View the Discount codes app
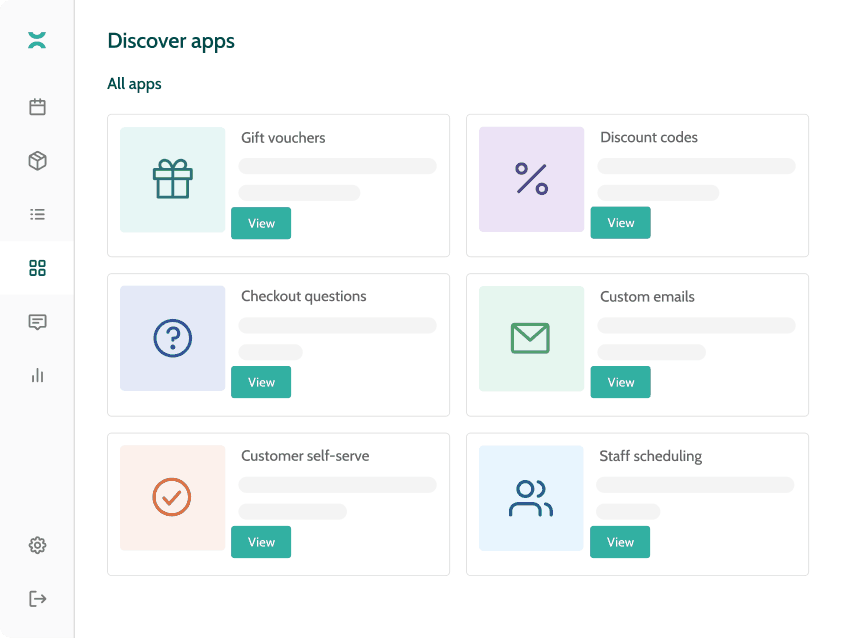The image size is (864, 638). 620,223
